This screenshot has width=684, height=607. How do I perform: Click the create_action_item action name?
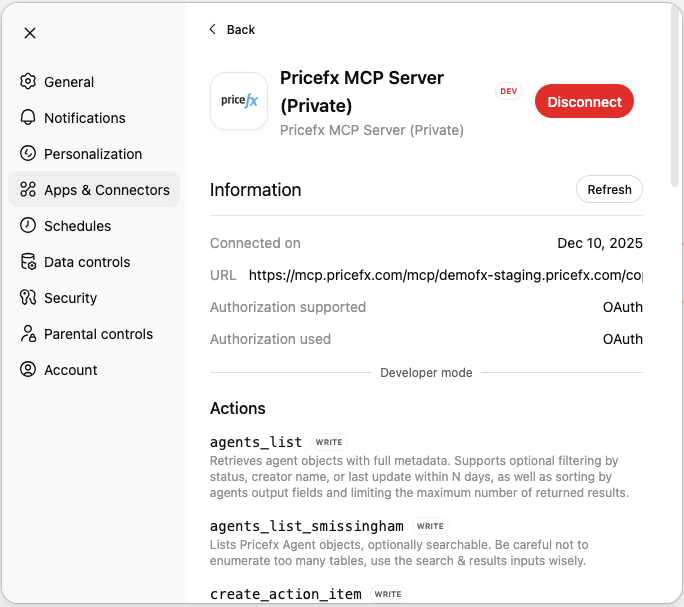coord(286,594)
